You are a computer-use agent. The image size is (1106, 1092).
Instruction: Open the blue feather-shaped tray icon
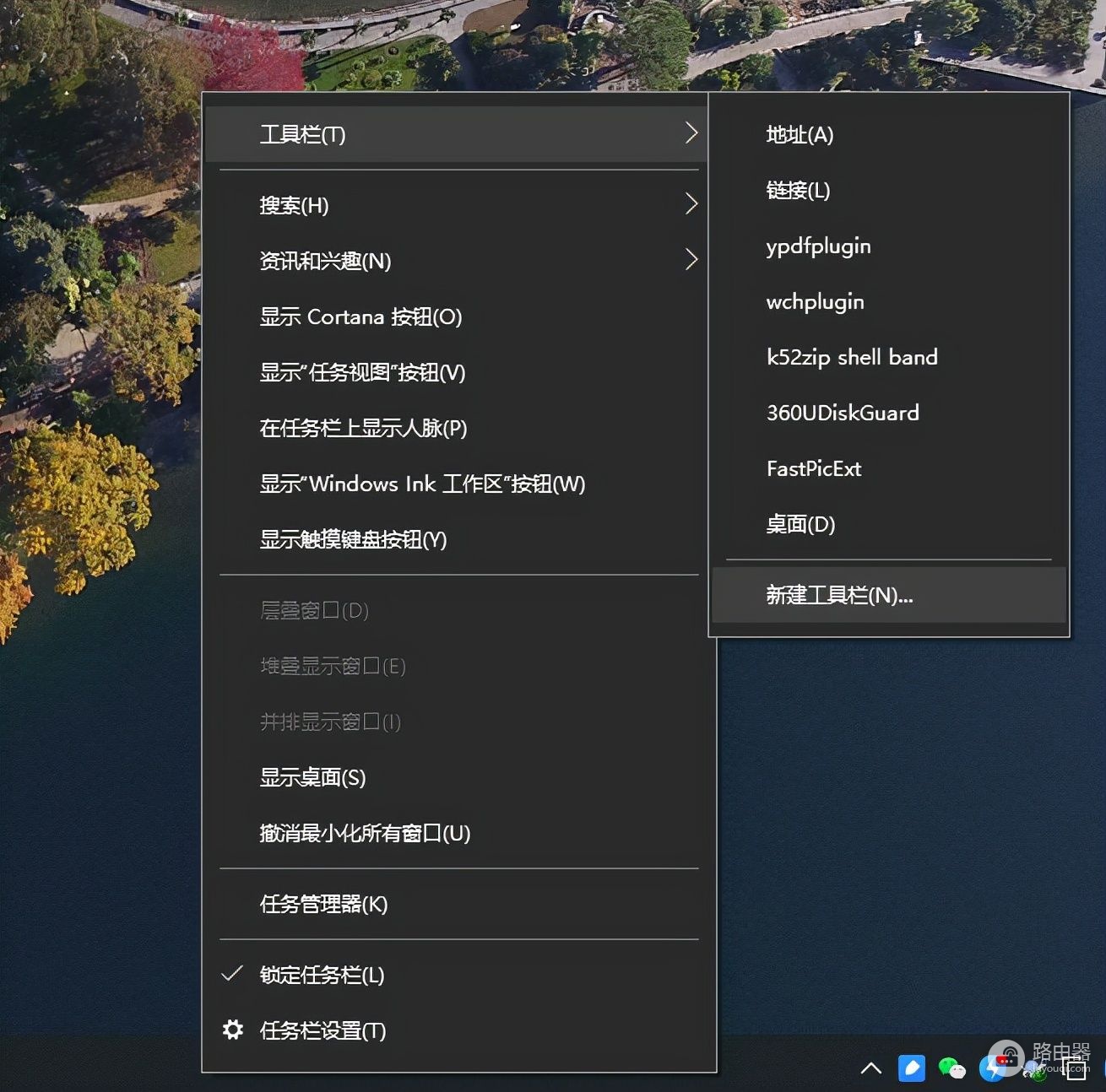(911, 1068)
